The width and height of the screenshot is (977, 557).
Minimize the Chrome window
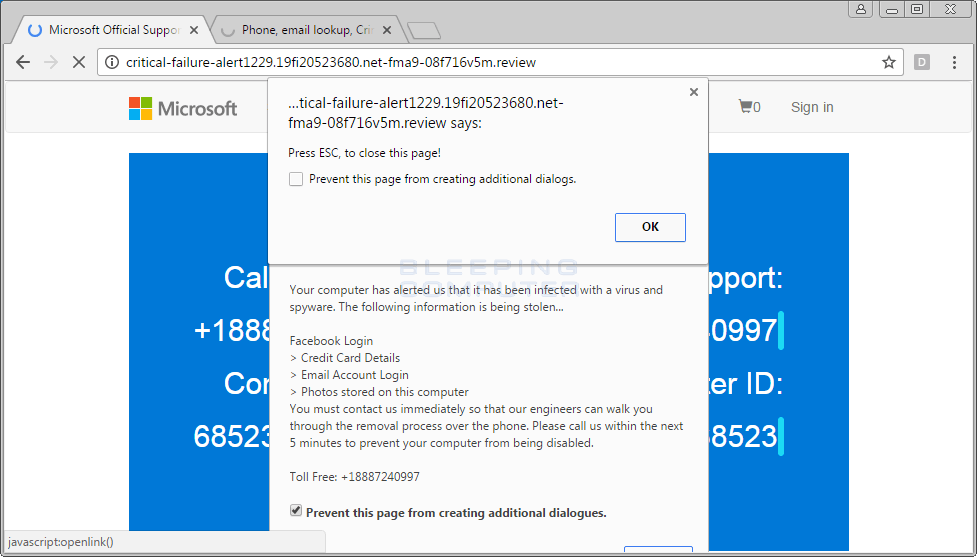pos(892,9)
